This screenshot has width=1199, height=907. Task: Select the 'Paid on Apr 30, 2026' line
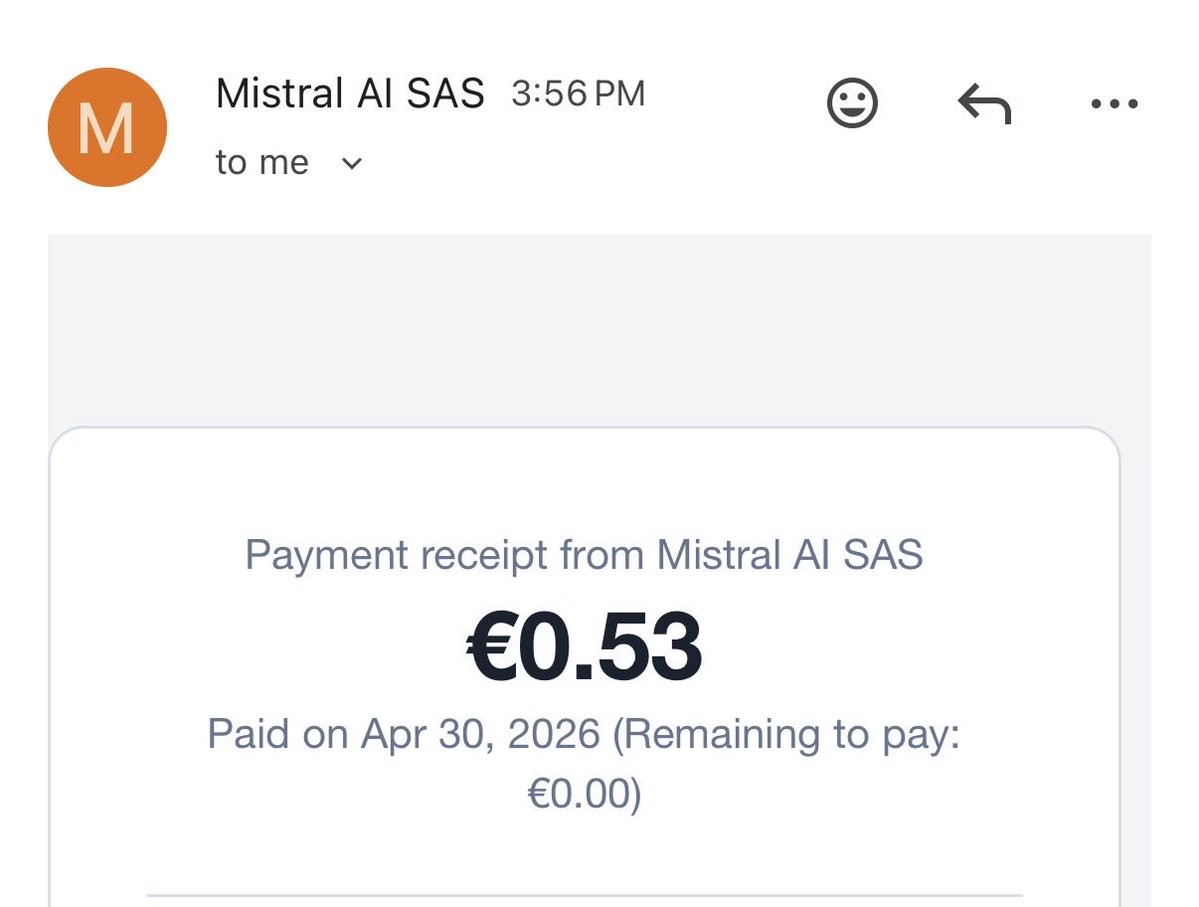tap(405, 734)
